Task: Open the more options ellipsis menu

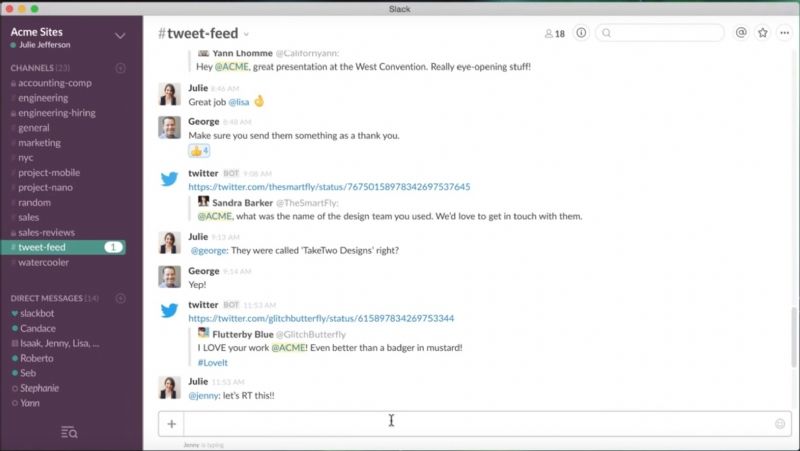Action: (784, 33)
